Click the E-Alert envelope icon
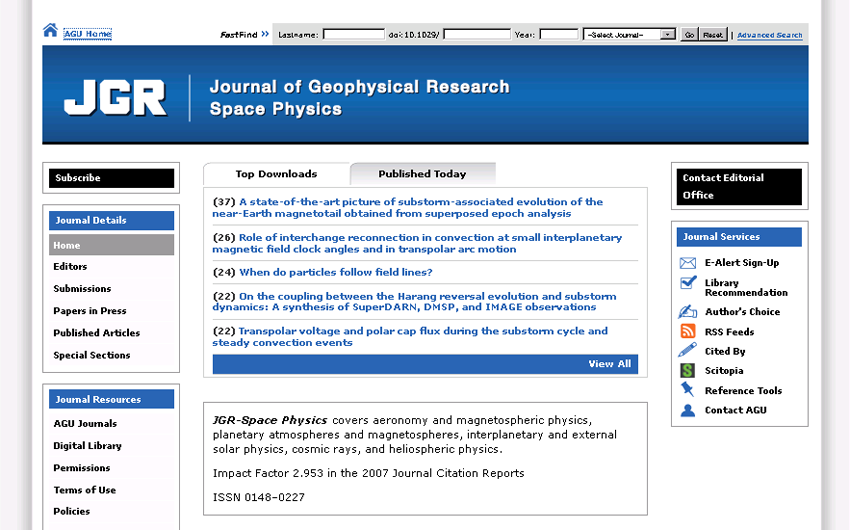Screen dimensions: 850x530 coord(687,263)
